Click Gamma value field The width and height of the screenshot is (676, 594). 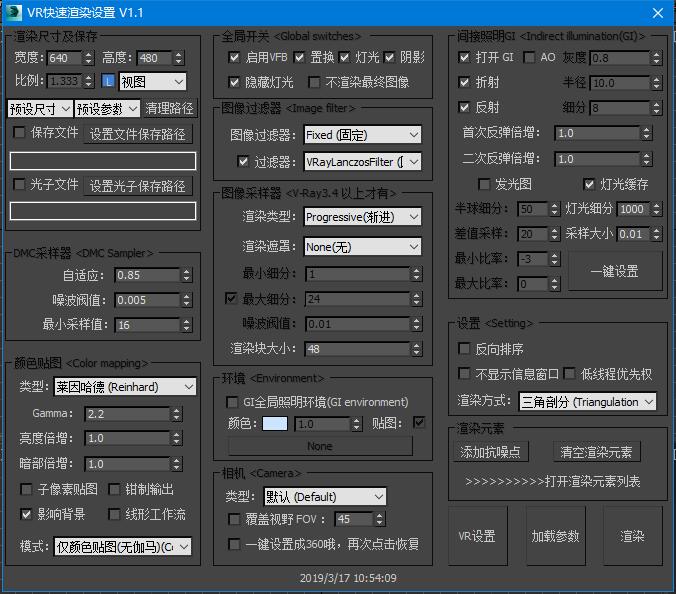coord(128,414)
